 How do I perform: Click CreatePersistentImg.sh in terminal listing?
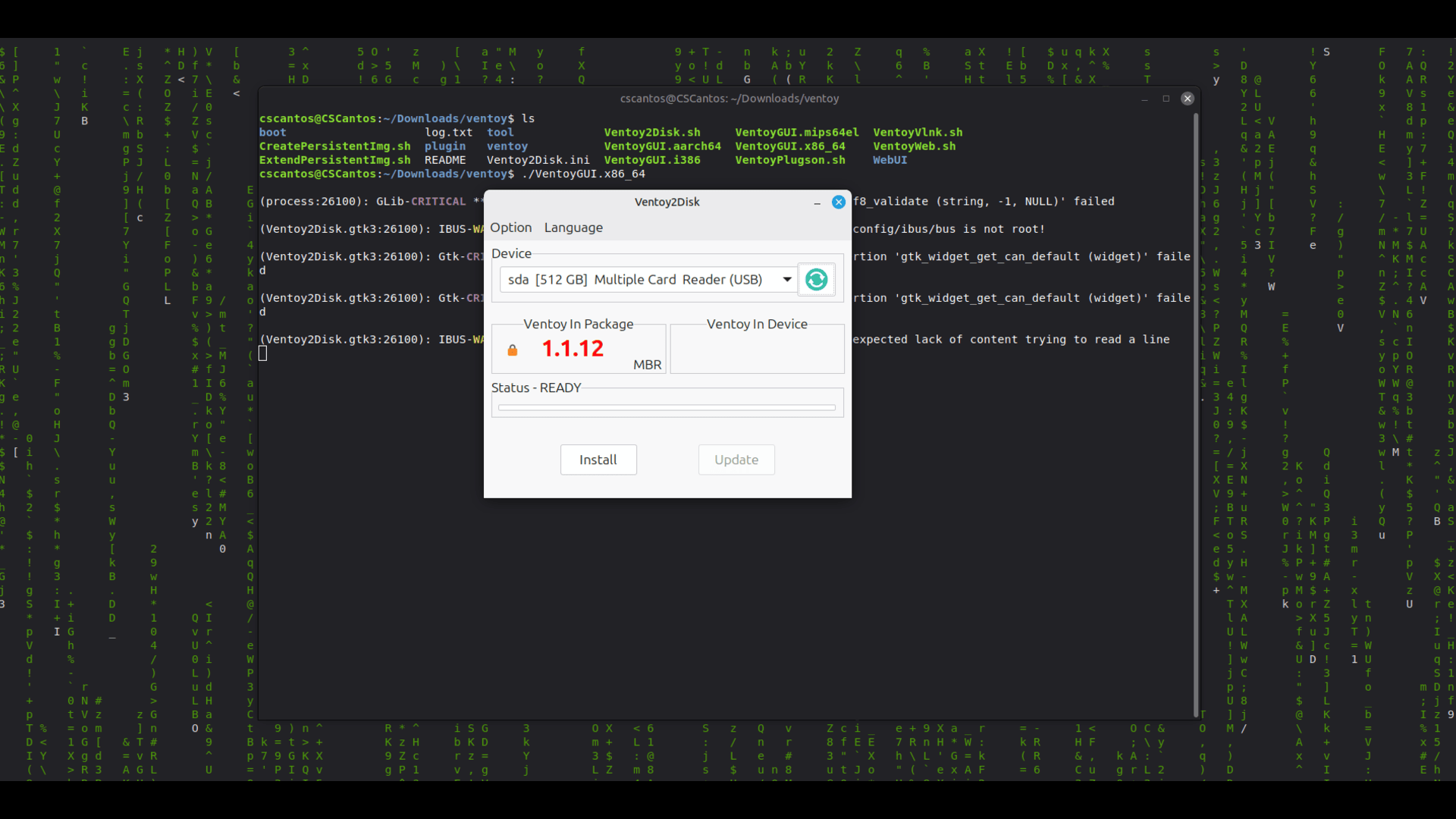335,146
